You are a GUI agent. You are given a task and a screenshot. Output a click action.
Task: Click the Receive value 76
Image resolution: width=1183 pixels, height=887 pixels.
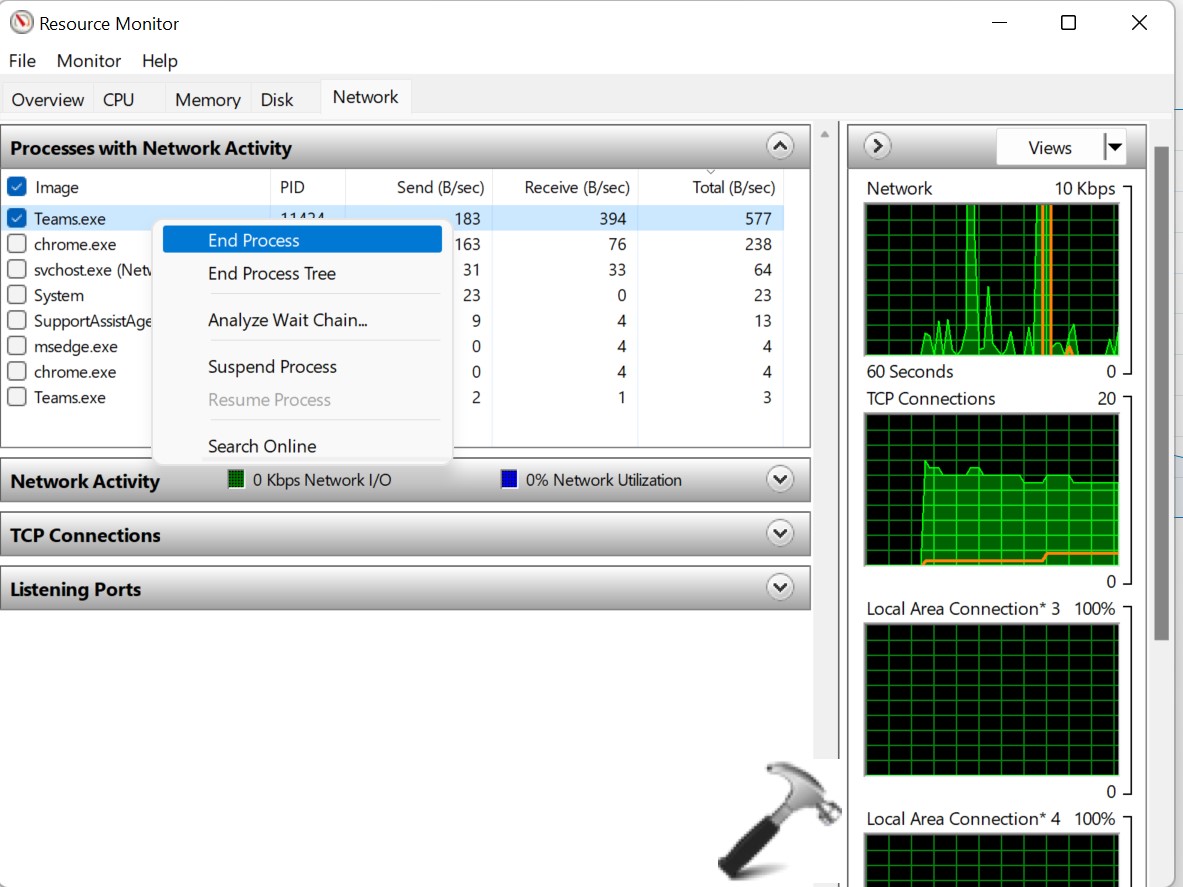[x=617, y=244]
